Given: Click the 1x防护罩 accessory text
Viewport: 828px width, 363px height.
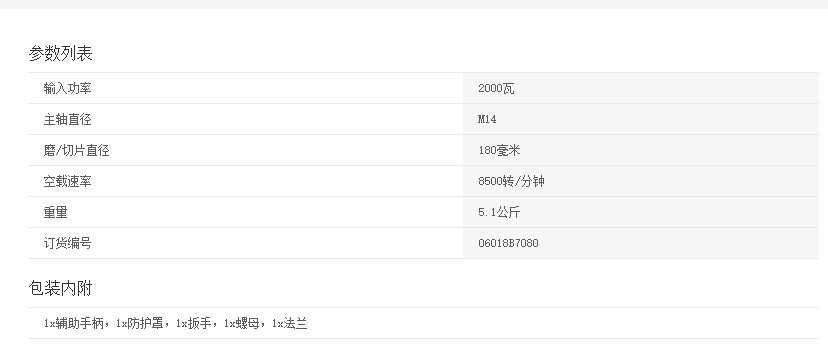Looking at the screenshot, I should (139, 323).
